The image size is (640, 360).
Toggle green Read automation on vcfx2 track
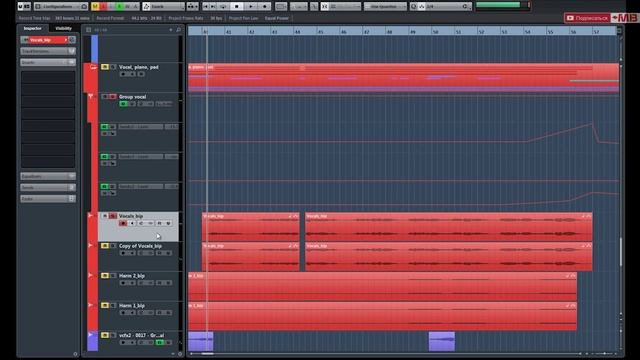(x=160, y=342)
